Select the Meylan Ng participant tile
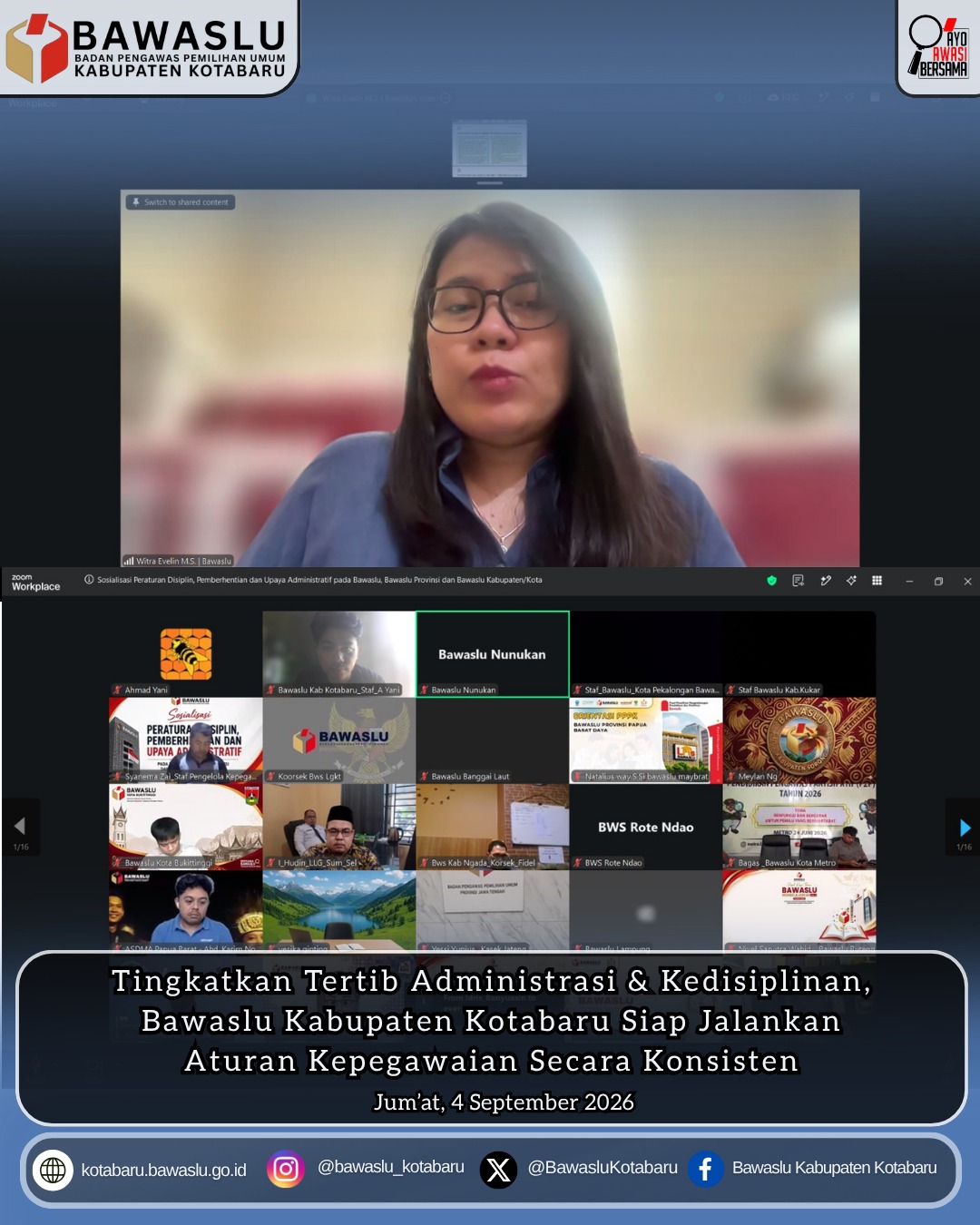This screenshot has width=980, height=1225. point(799,740)
